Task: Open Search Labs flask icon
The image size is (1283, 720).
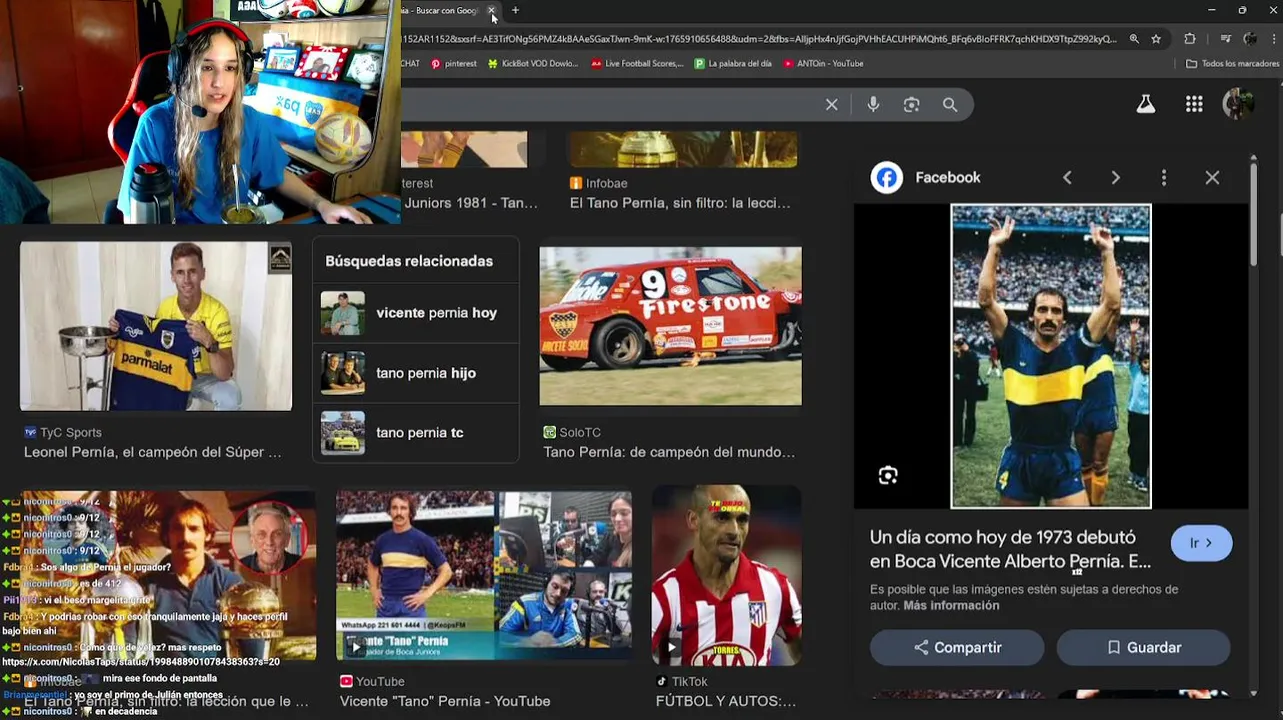Action: [x=1145, y=104]
